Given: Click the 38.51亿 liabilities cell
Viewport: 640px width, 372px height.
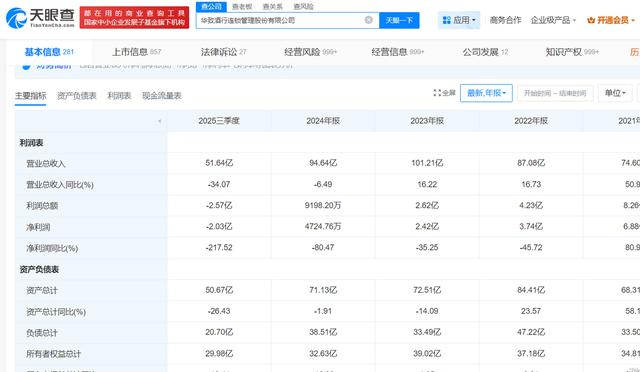Looking at the screenshot, I should pyautogui.click(x=323, y=332).
